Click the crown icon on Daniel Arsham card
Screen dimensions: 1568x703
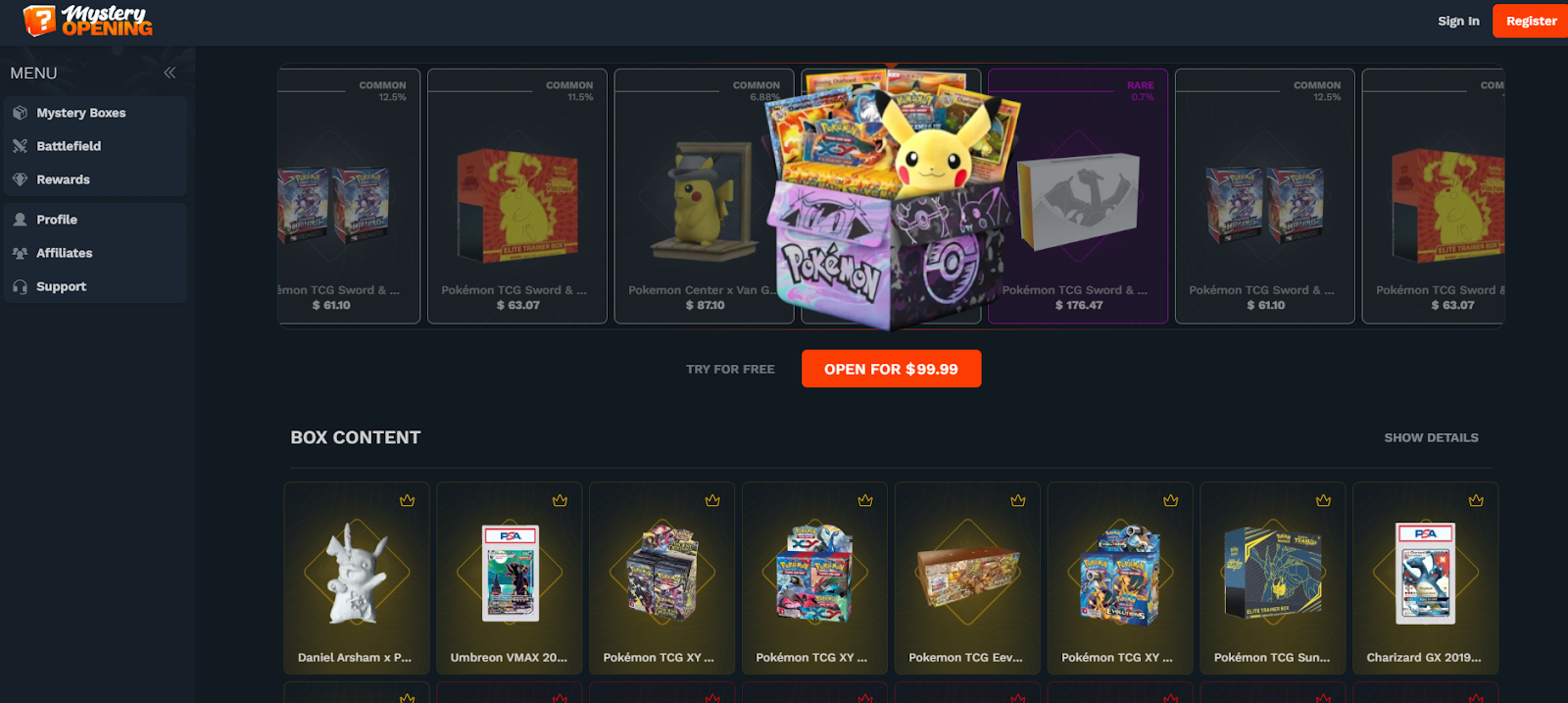[407, 500]
